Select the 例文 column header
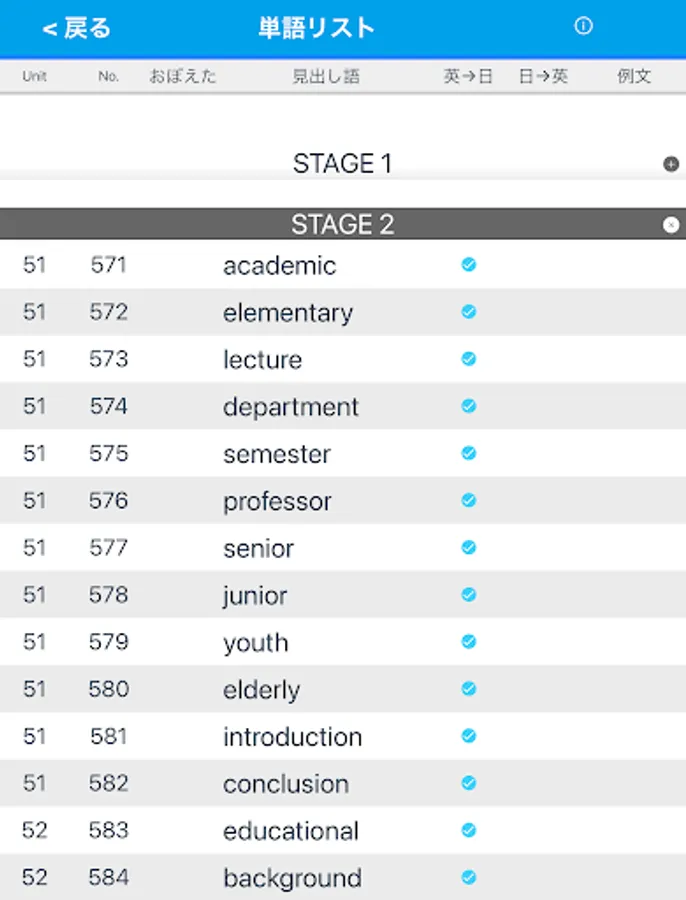 pos(634,76)
